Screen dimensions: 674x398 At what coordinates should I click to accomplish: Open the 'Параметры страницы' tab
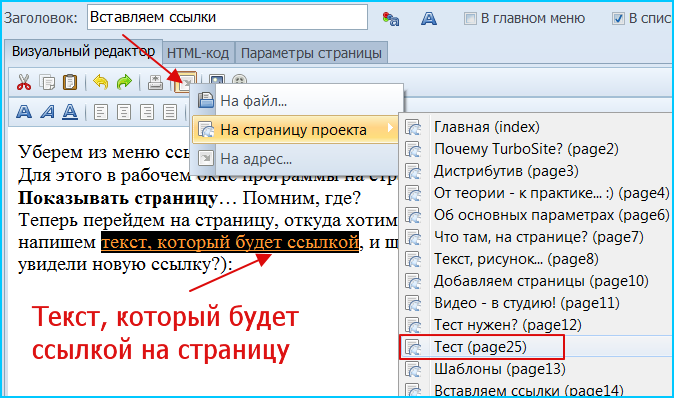(311, 53)
